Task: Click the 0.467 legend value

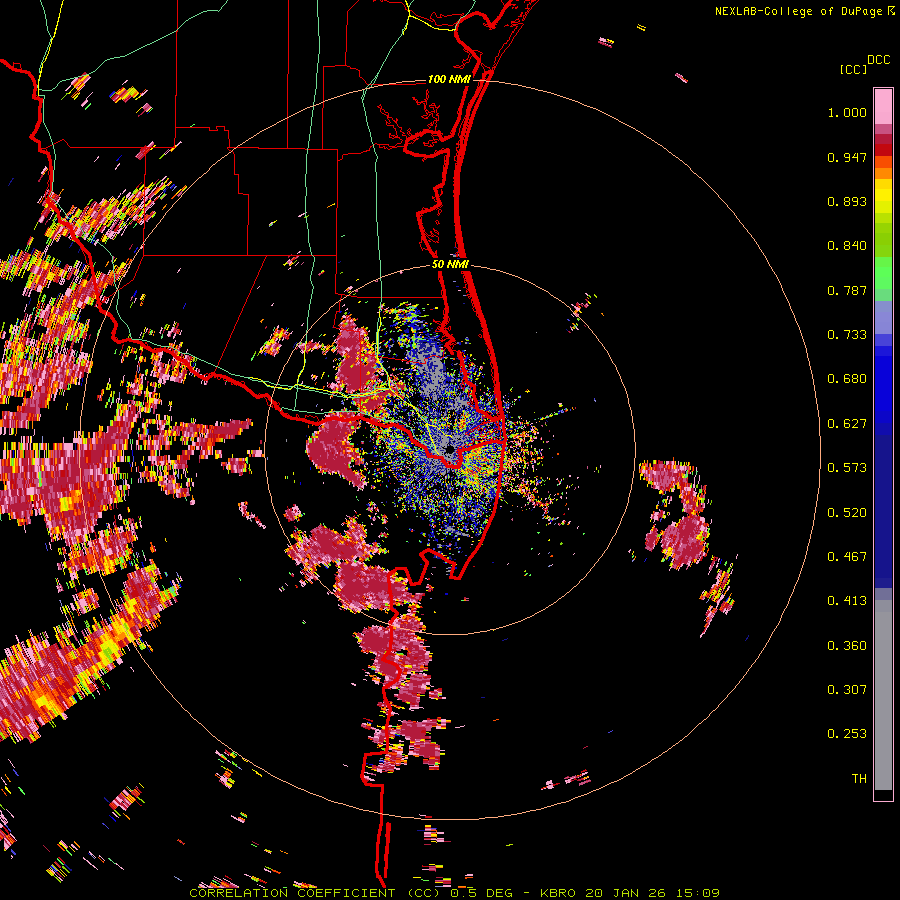Action: tap(847, 557)
